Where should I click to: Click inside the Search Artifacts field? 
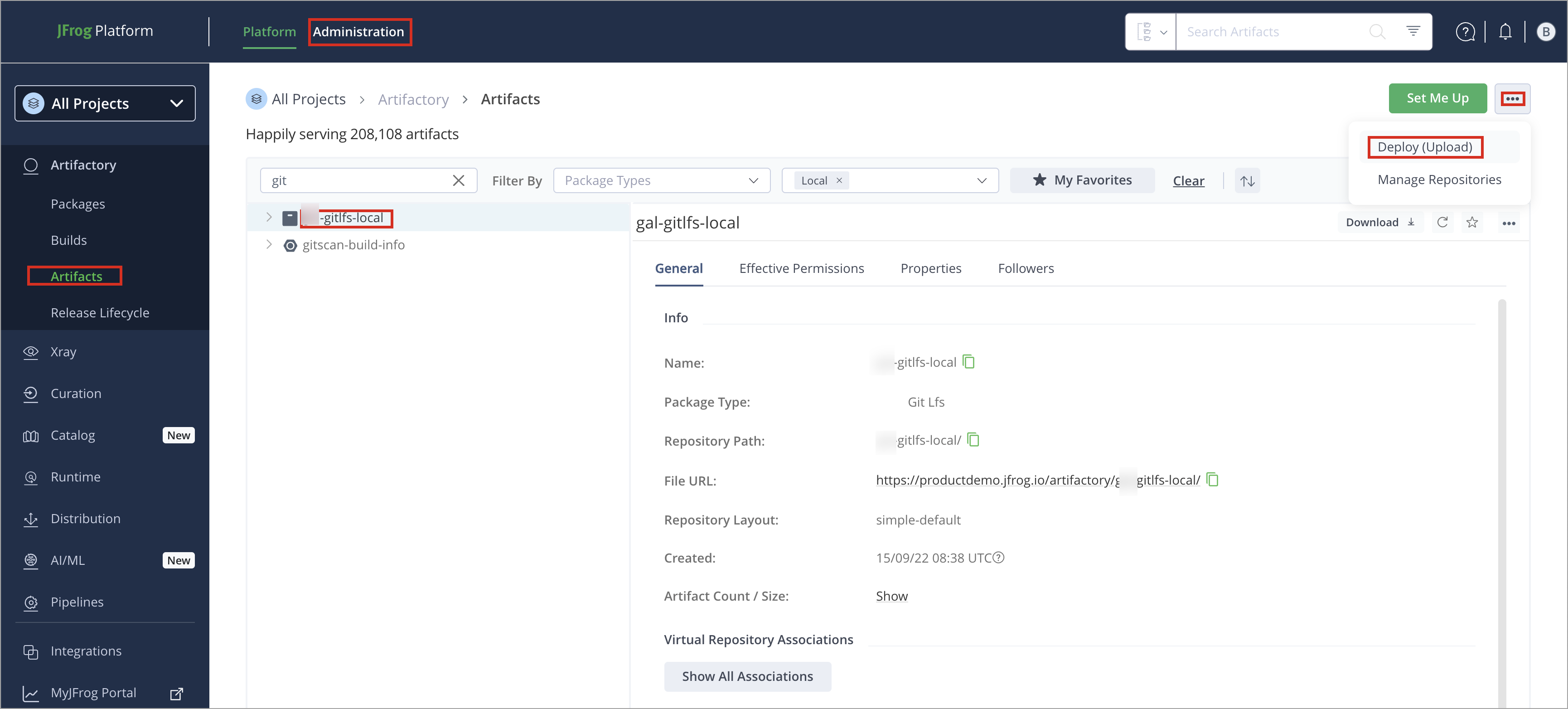pyautogui.click(x=1272, y=32)
